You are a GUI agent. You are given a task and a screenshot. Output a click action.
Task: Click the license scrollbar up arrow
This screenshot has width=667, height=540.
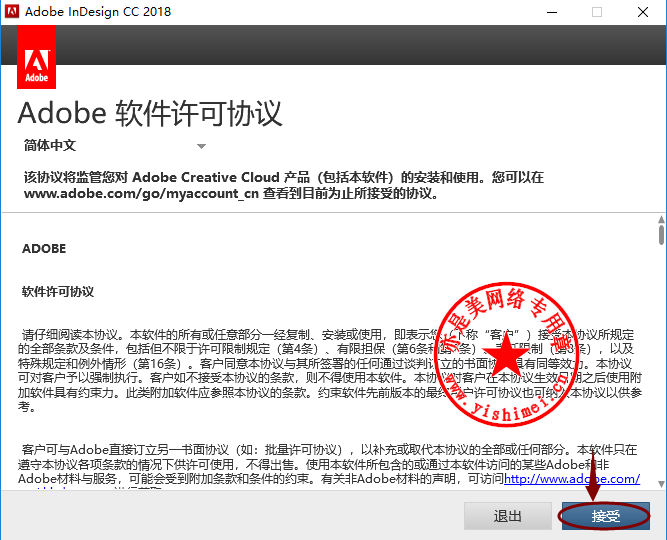tap(661, 219)
